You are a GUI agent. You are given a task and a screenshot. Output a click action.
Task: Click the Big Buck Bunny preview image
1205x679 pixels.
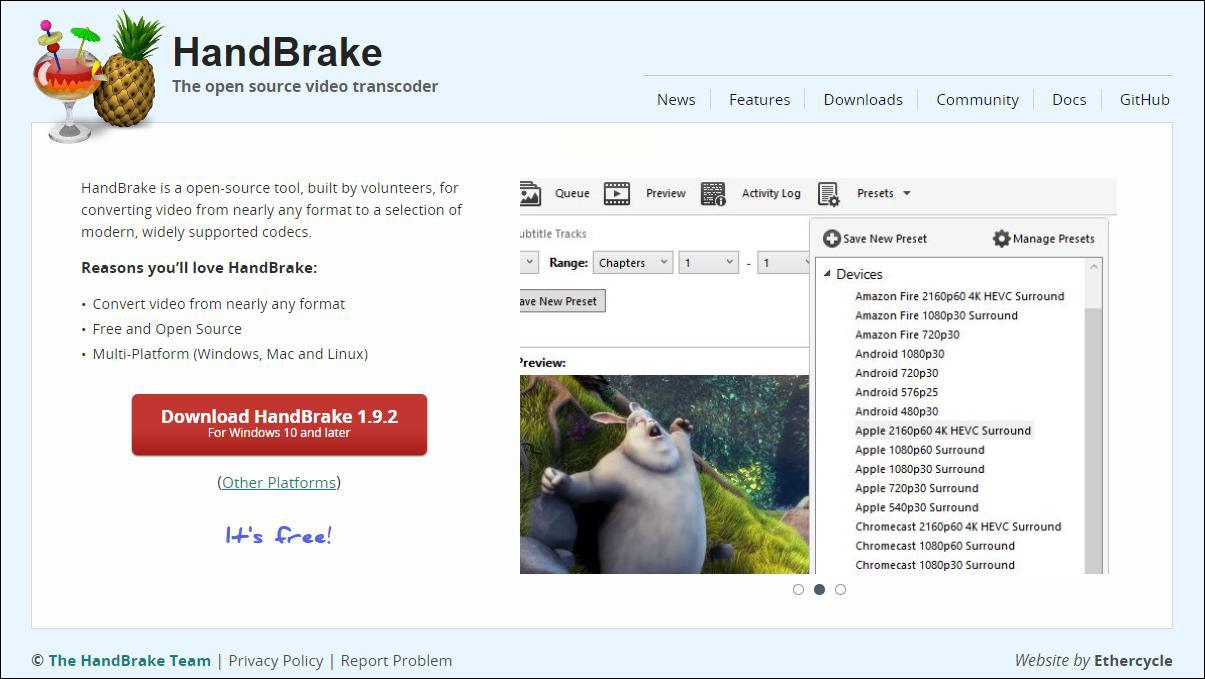(x=664, y=474)
